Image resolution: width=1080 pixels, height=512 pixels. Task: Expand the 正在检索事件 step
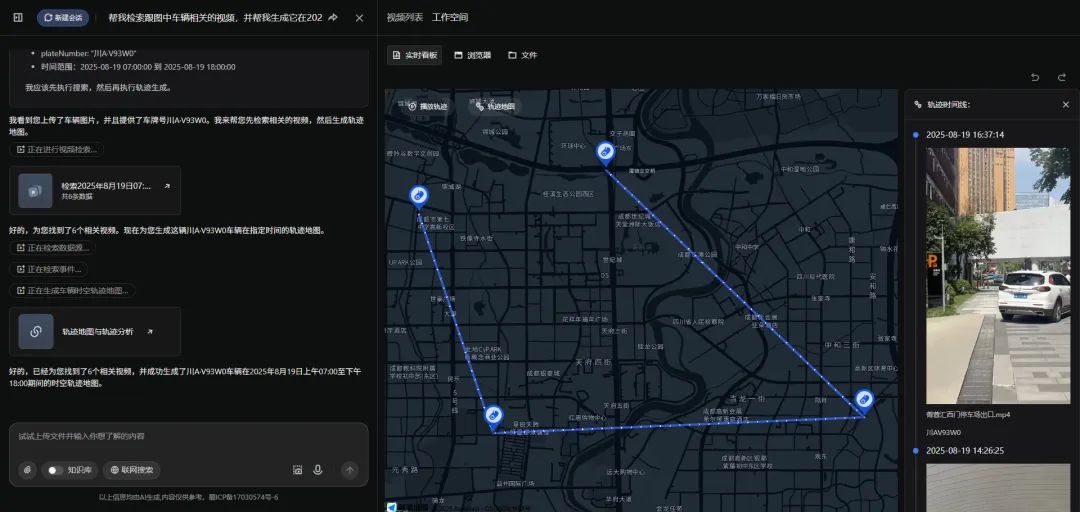click(48, 269)
